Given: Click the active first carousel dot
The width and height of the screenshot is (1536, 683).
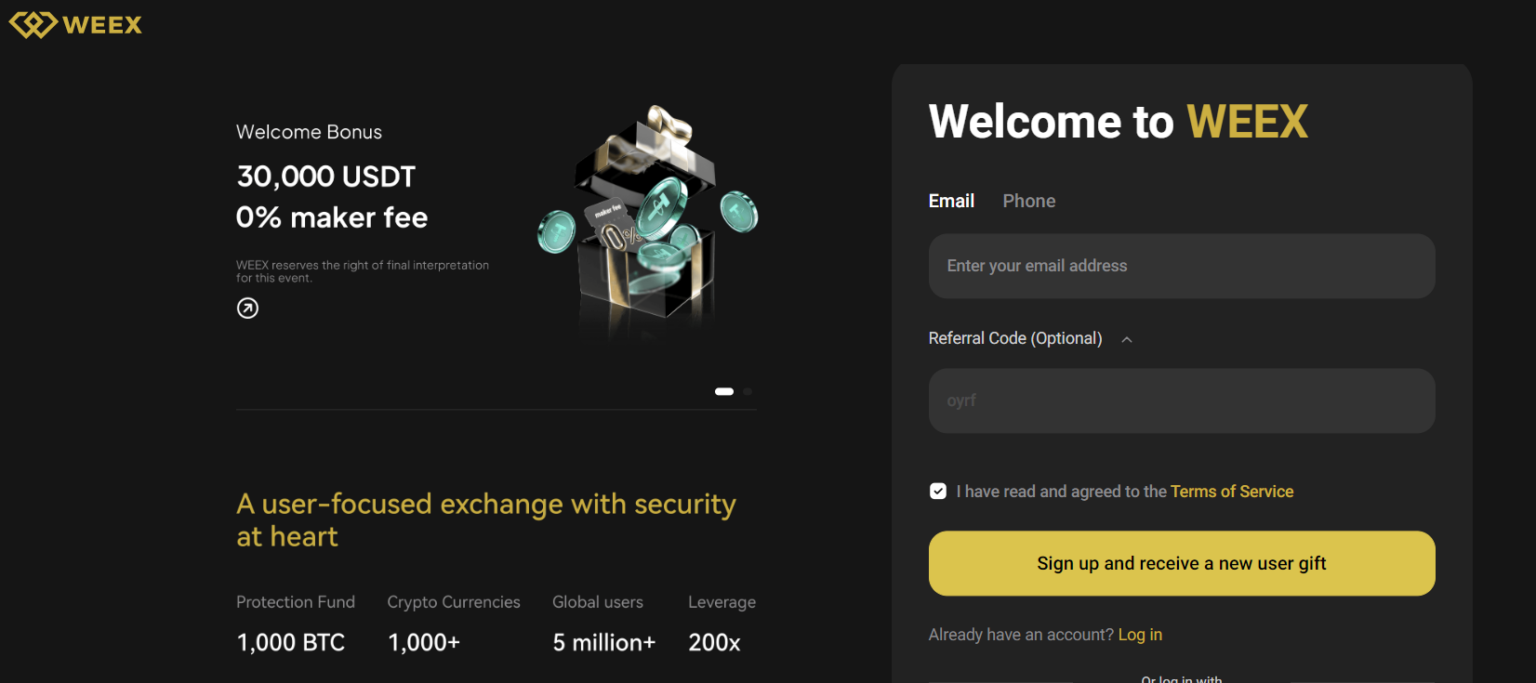Looking at the screenshot, I should coord(724,391).
